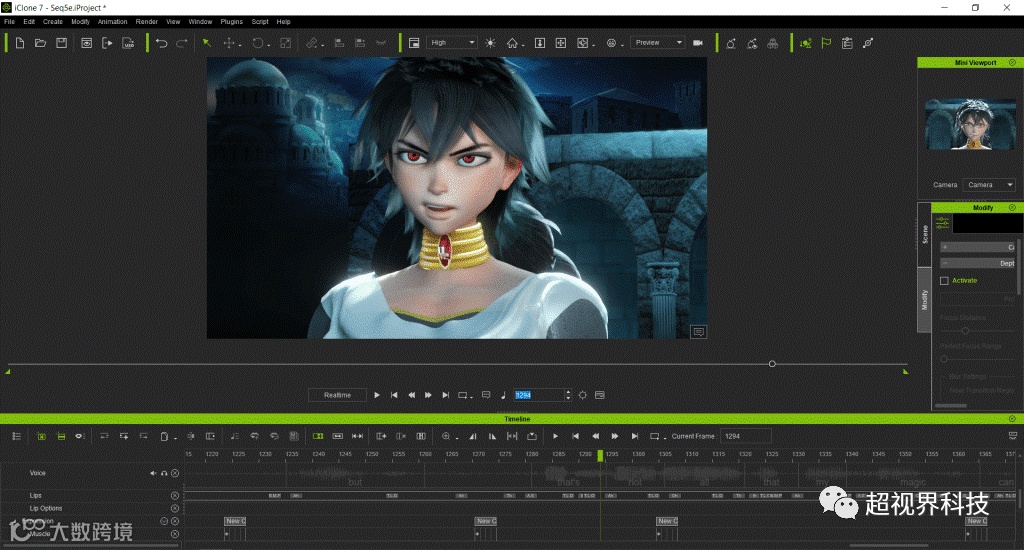
Task: Choose the Rotate tool
Action: point(258,43)
